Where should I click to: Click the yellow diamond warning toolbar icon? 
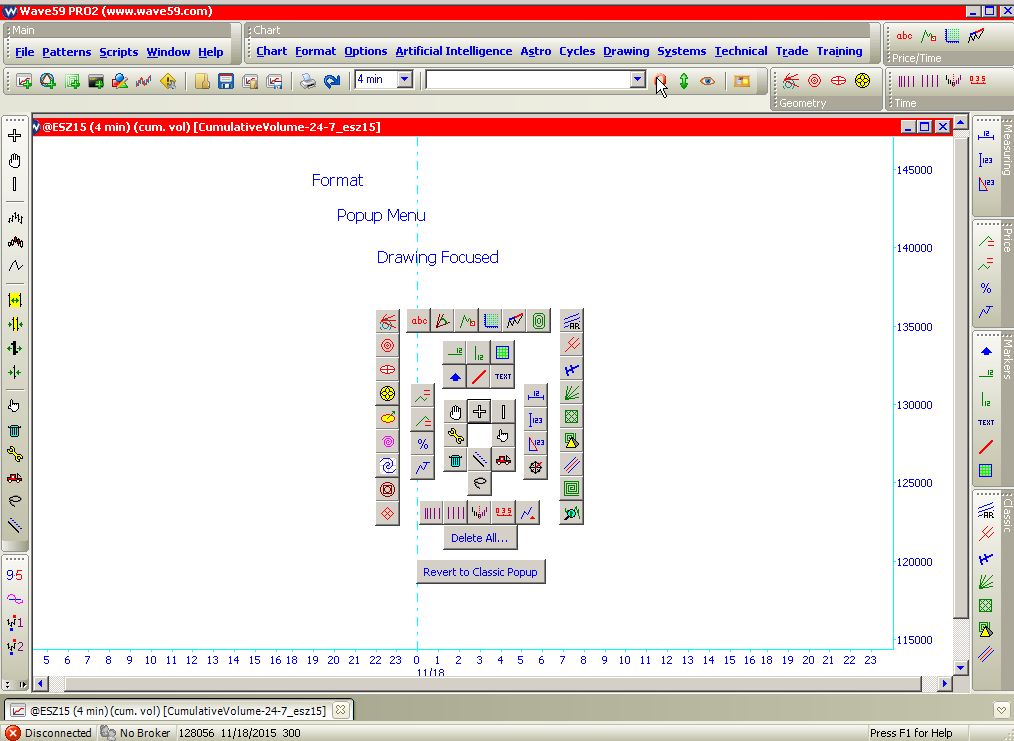(168, 81)
